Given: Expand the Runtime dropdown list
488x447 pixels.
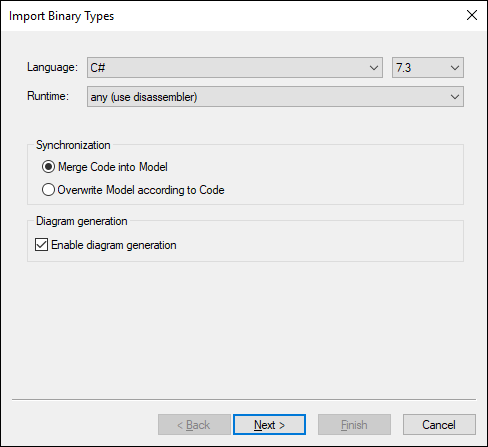Looking at the screenshot, I should (275, 97).
